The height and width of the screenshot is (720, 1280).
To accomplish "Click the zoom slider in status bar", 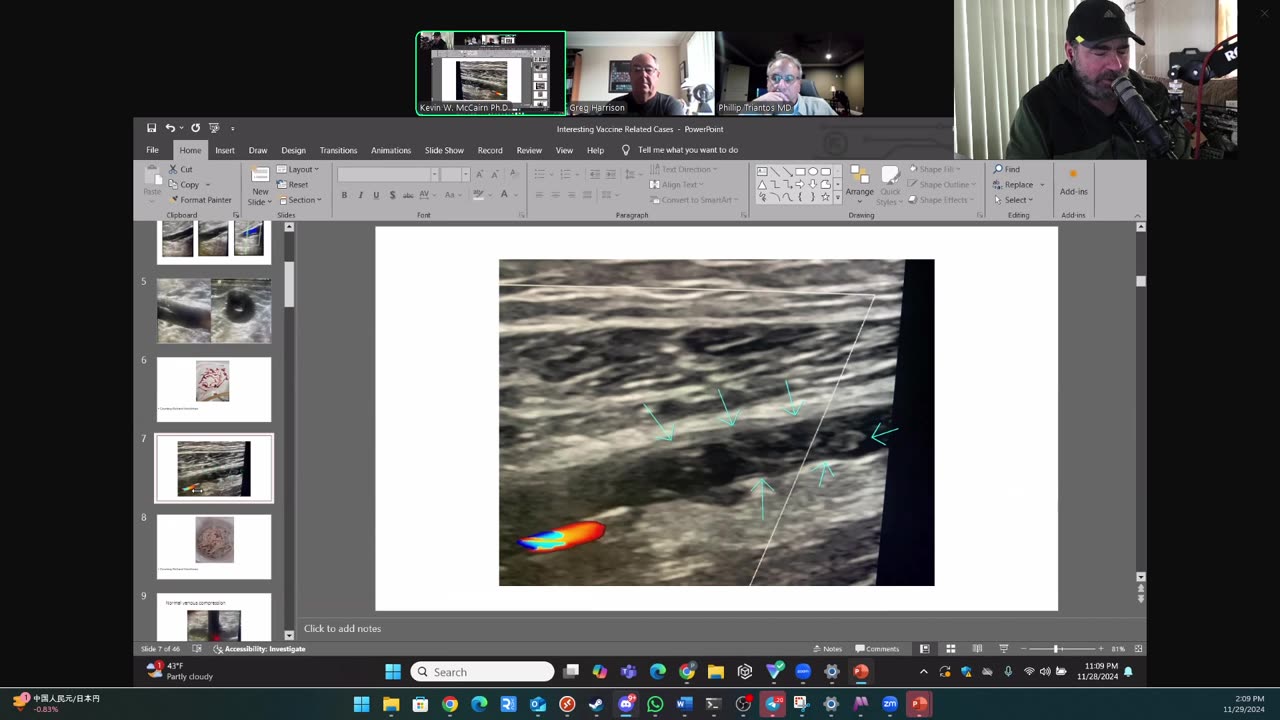I will pos(1061,649).
